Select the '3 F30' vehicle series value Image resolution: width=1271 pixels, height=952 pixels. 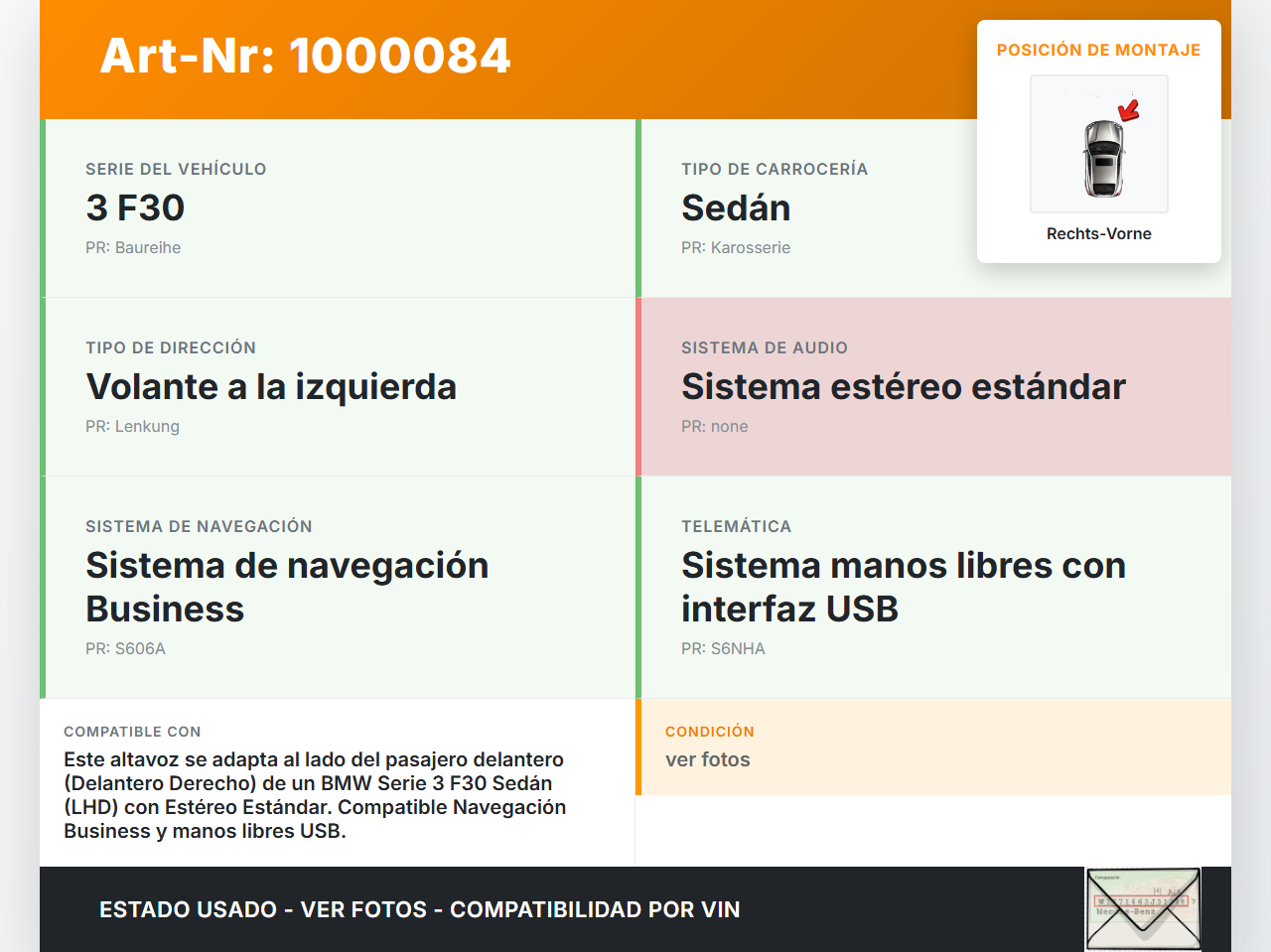point(135,207)
